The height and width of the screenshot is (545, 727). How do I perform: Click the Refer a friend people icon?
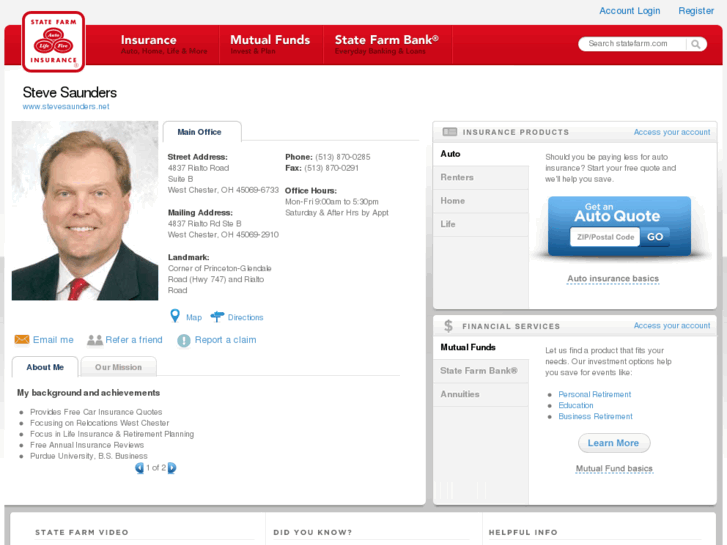coord(95,340)
